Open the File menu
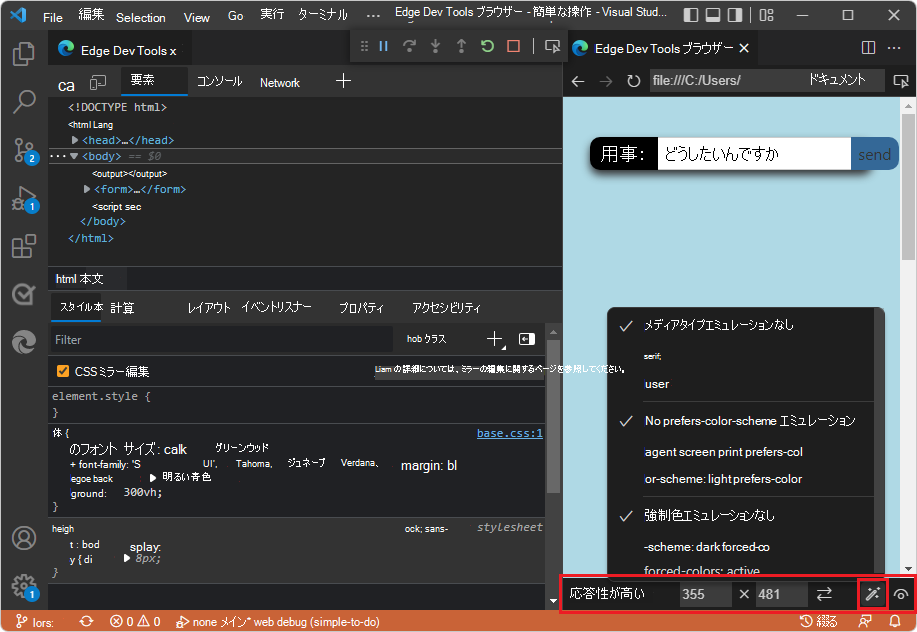The width and height of the screenshot is (917, 632). [x=53, y=18]
